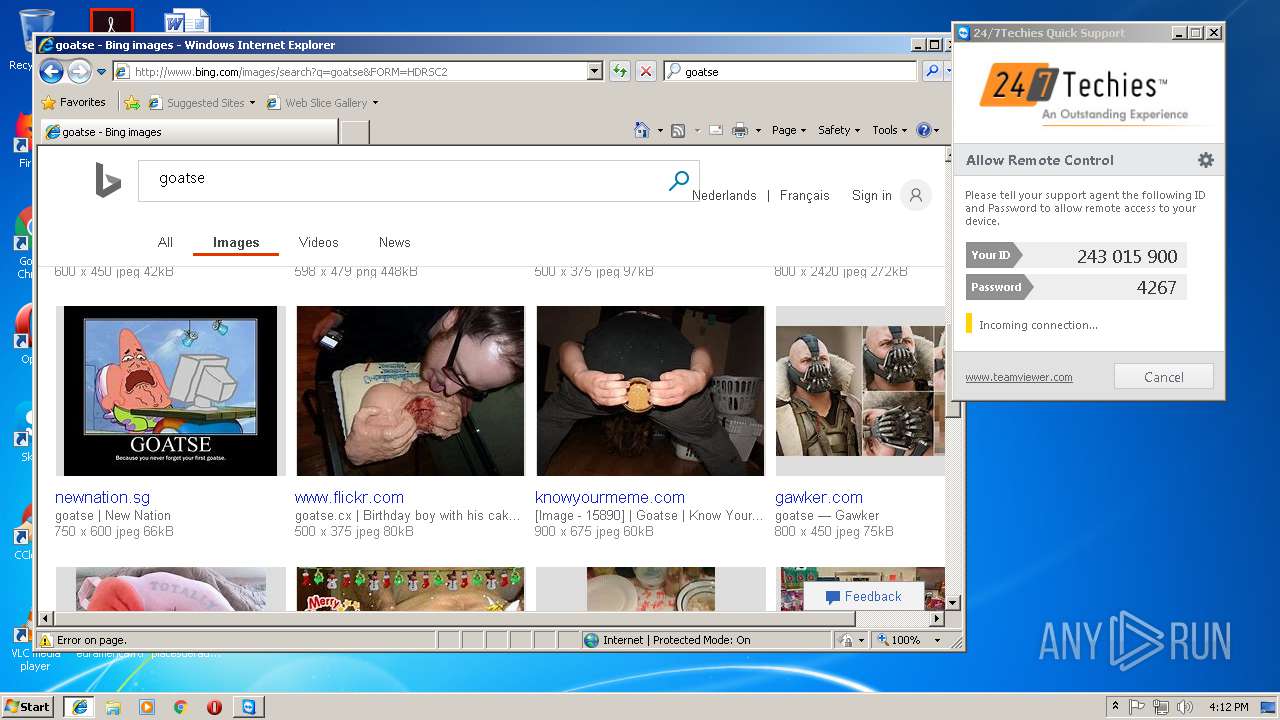Open the Web Slice Gallery dropdown
The image size is (1280, 720).
click(x=322, y=102)
